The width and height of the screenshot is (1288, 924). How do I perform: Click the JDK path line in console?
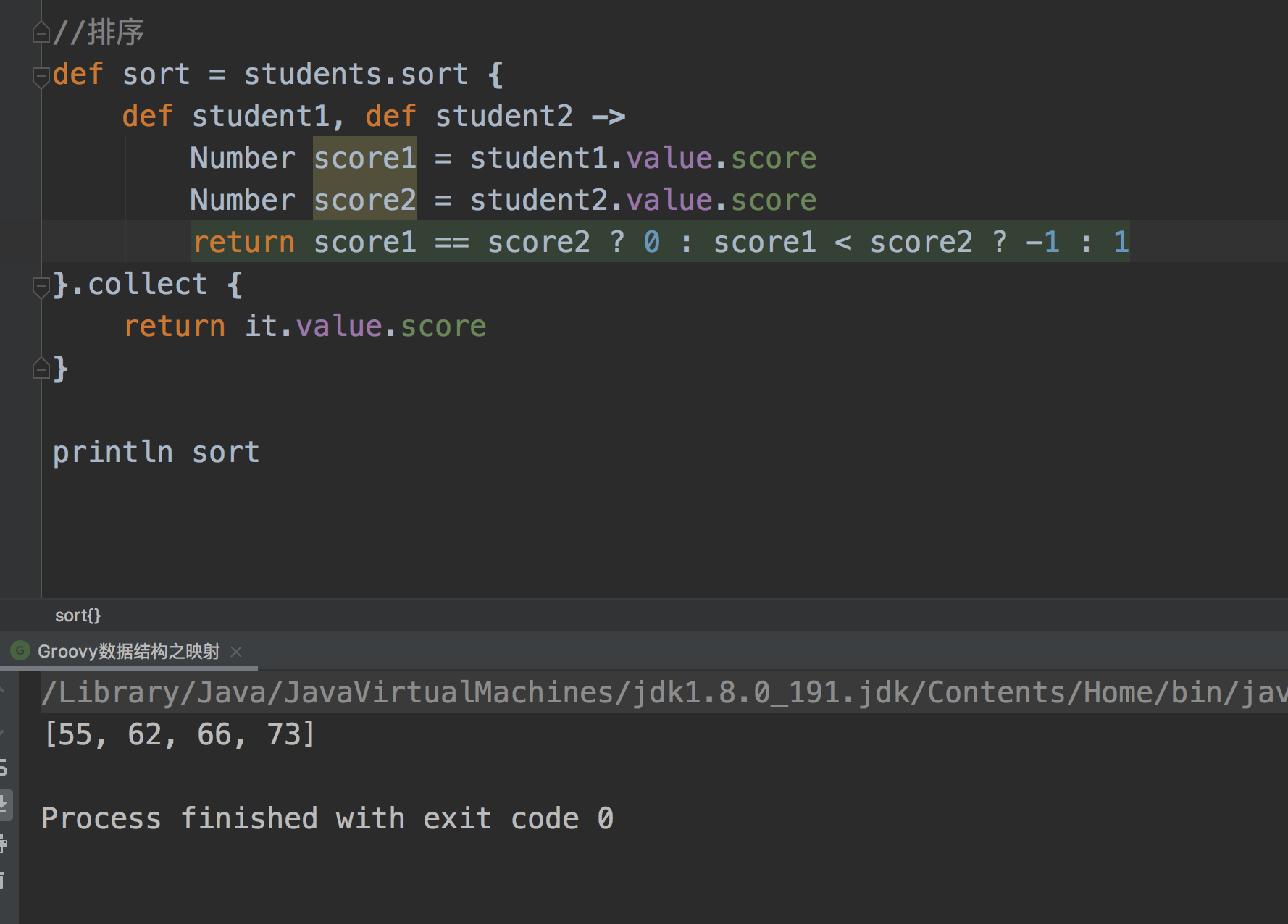point(664,692)
